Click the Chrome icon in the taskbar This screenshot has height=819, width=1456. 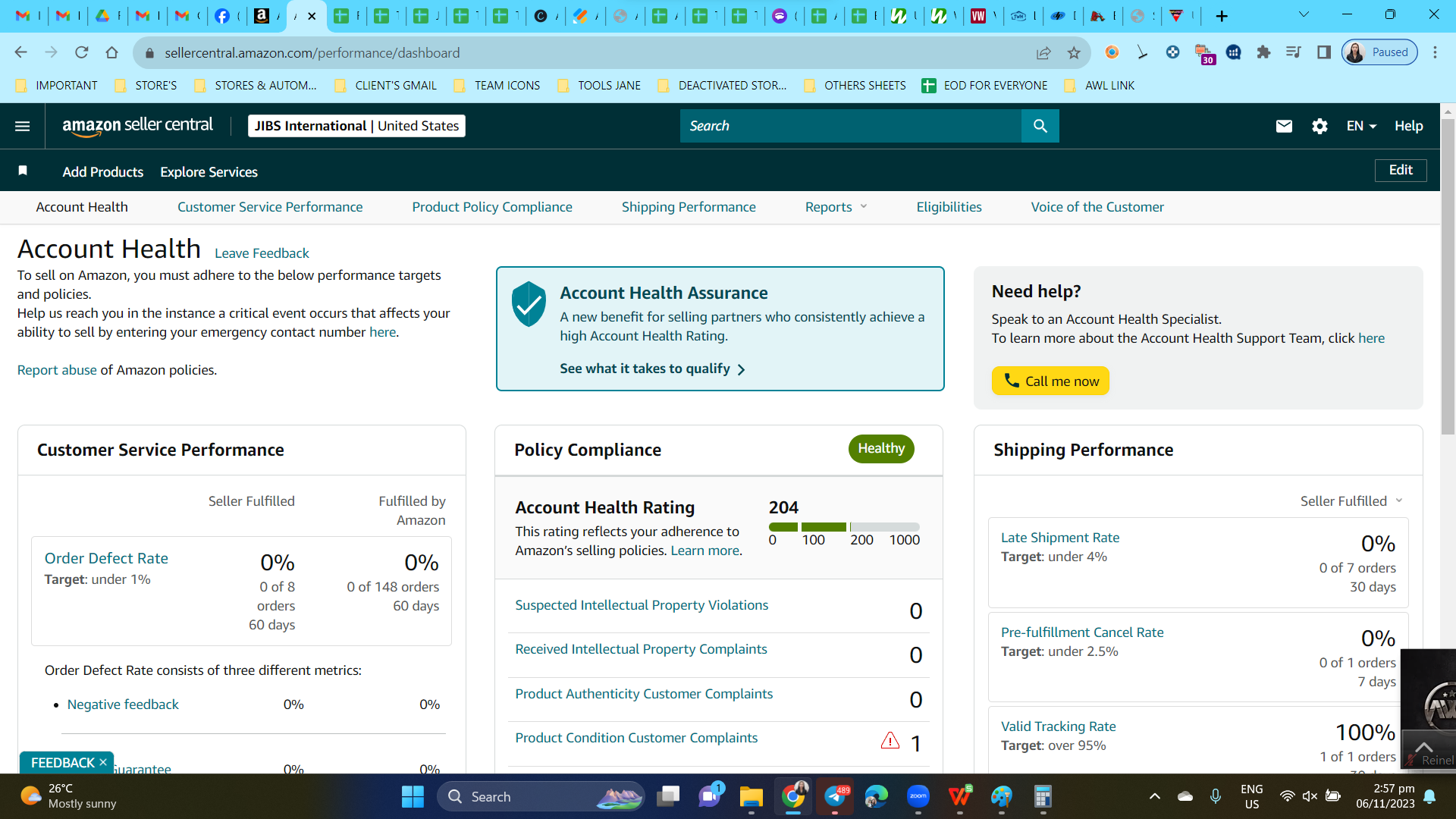793,796
